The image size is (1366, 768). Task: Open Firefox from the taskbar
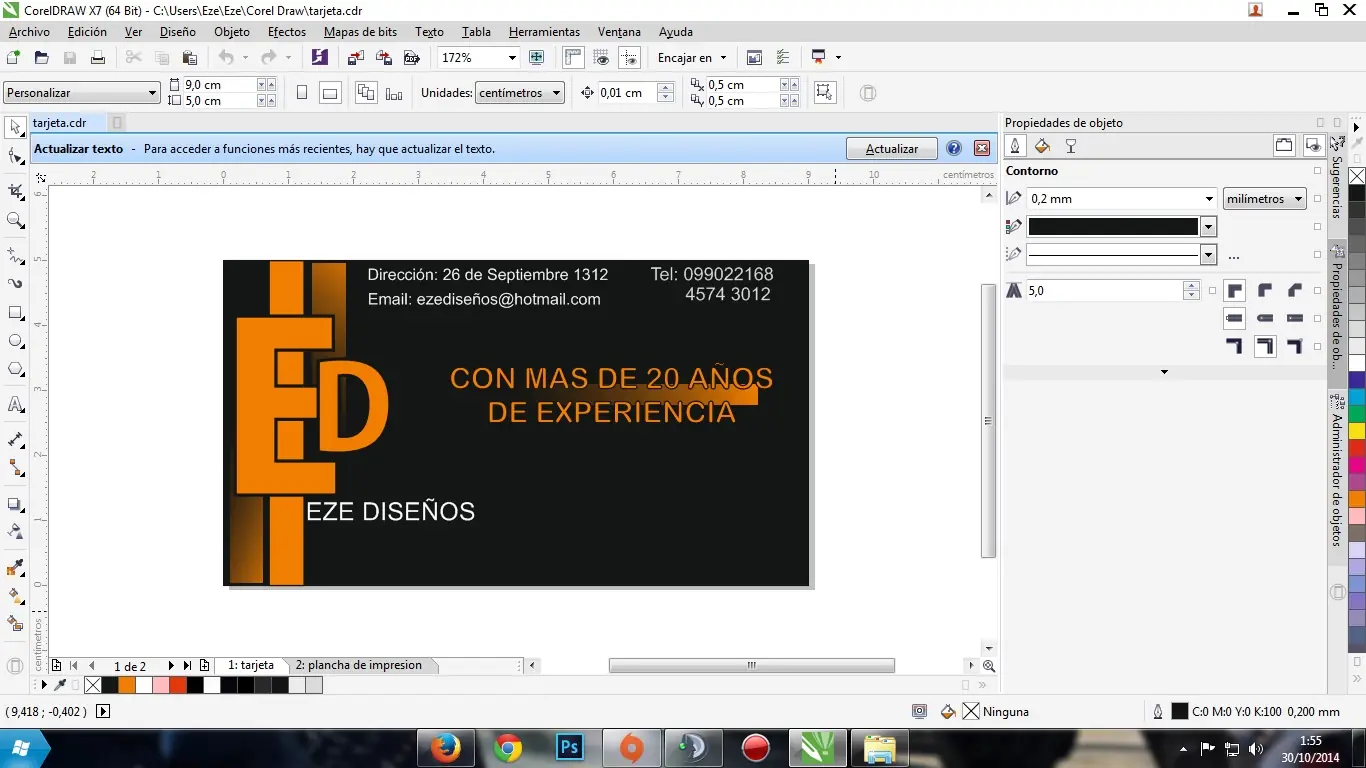(x=445, y=747)
